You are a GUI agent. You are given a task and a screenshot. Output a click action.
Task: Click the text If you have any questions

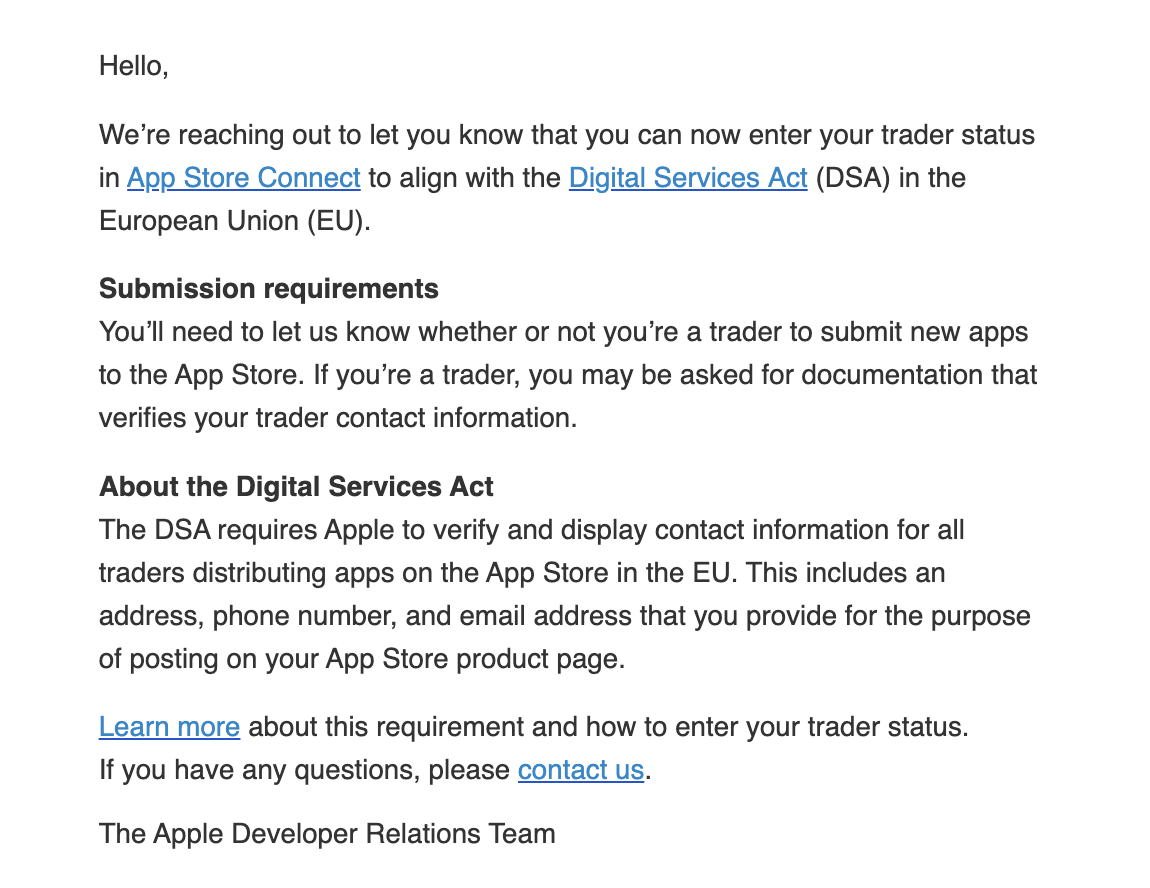coord(305,770)
